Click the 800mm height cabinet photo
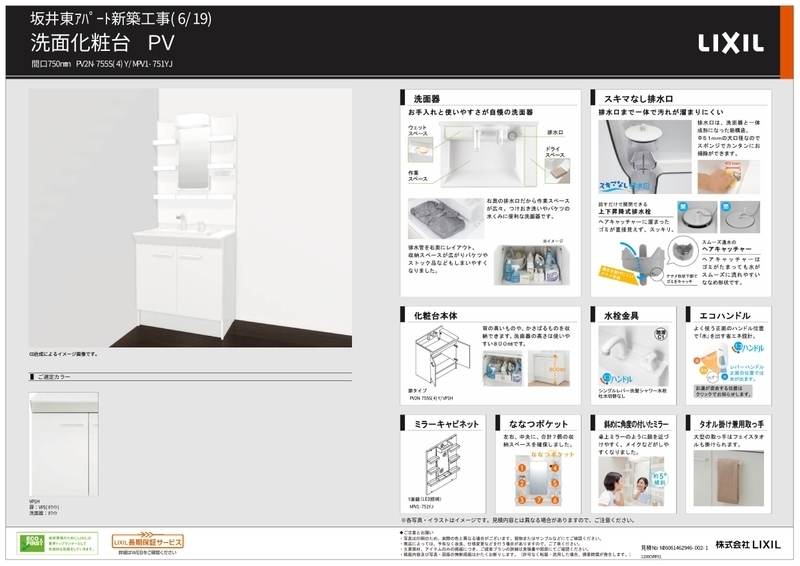800x566 pixels. (549, 368)
